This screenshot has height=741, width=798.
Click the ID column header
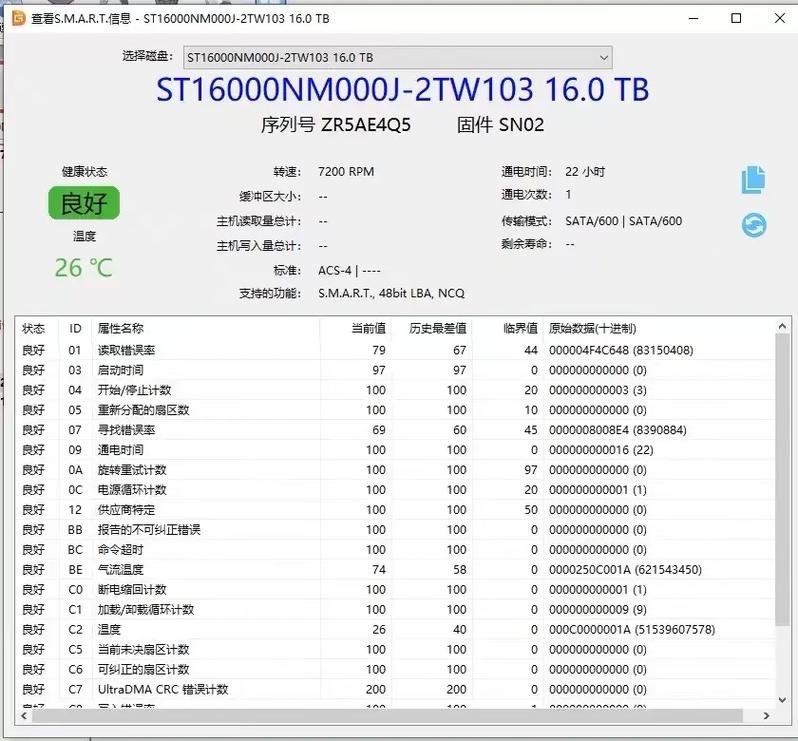(75, 328)
